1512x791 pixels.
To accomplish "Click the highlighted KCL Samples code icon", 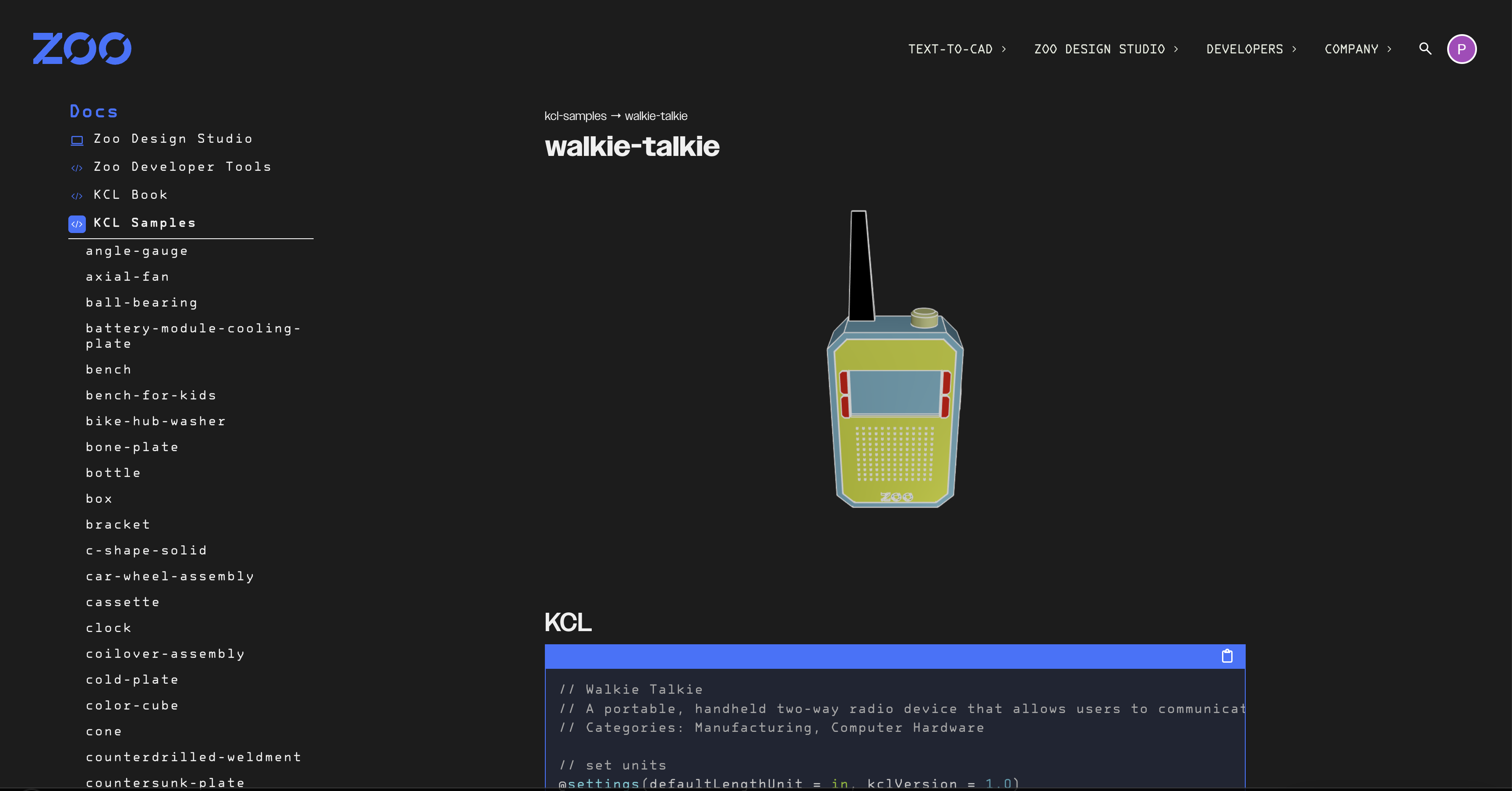I will coord(77,223).
